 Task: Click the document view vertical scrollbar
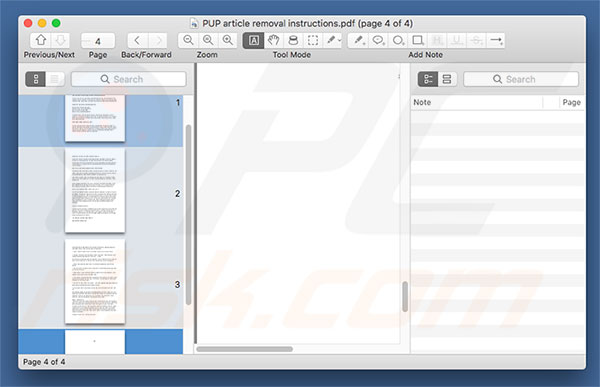(x=405, y=297)
